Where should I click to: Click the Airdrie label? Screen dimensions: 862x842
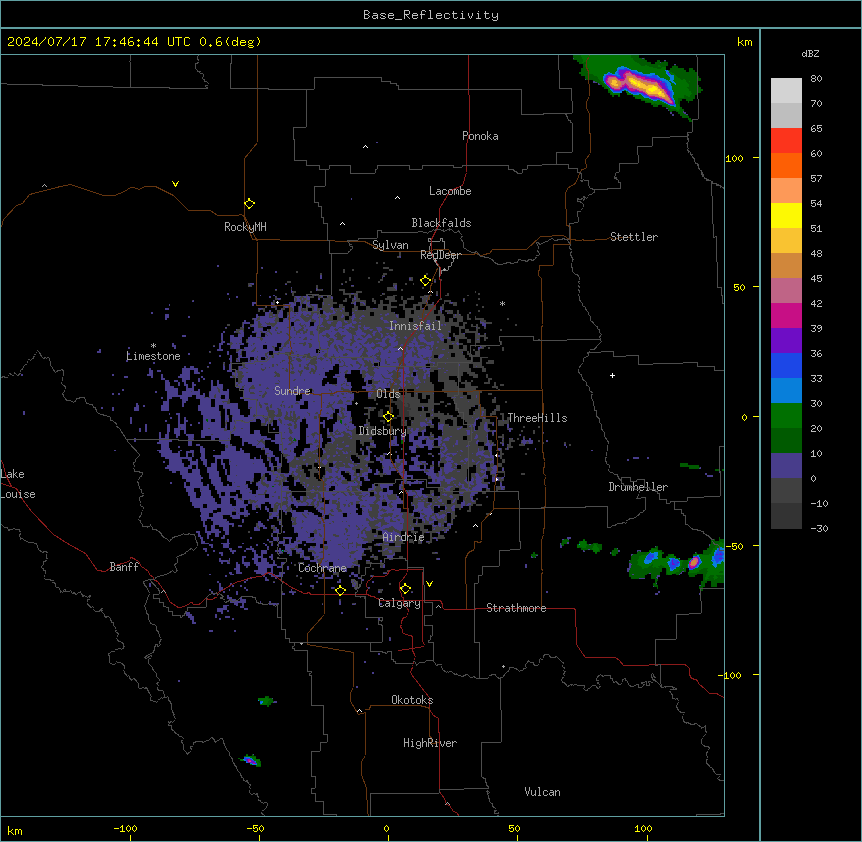pos(403,537)
